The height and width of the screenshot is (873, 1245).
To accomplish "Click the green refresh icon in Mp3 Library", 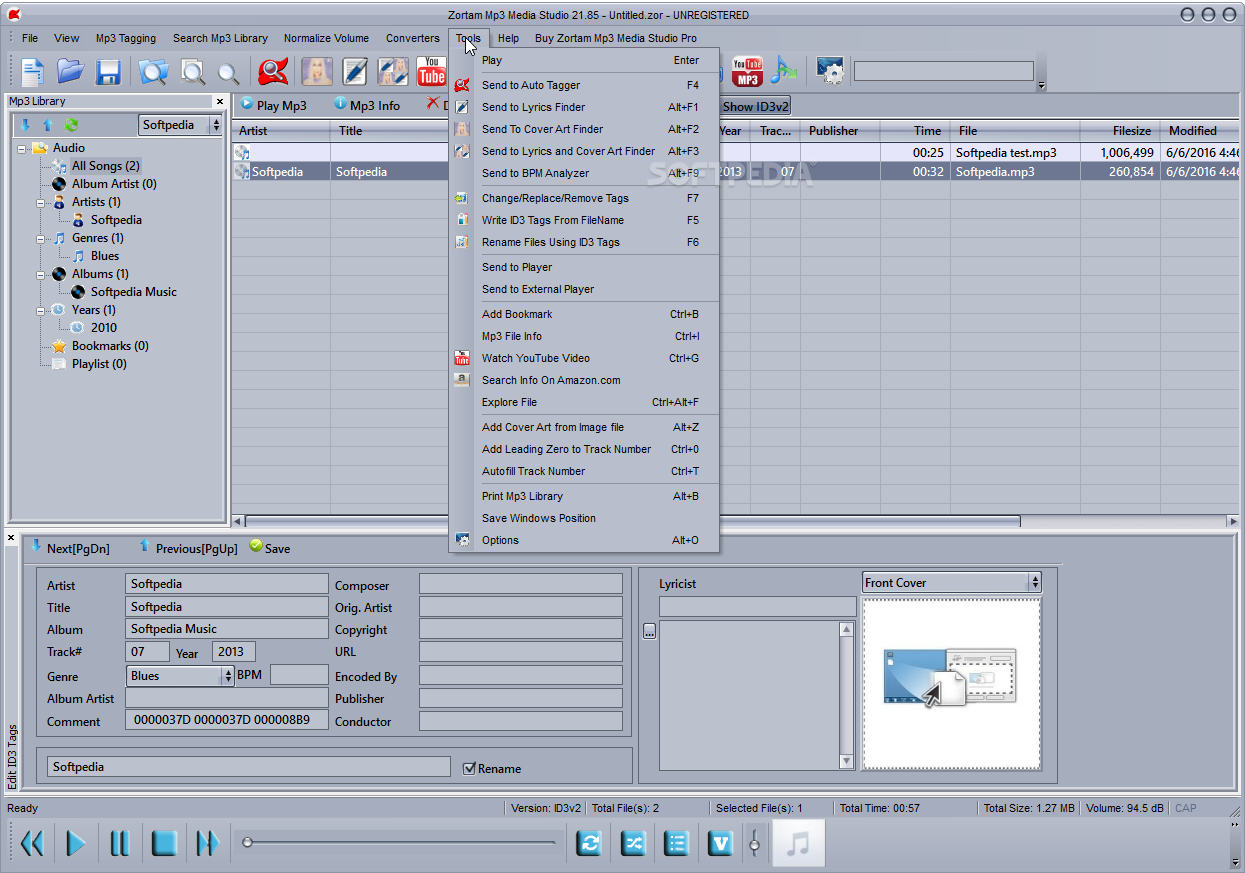I will pyautogui.click(x=71, y=125).
